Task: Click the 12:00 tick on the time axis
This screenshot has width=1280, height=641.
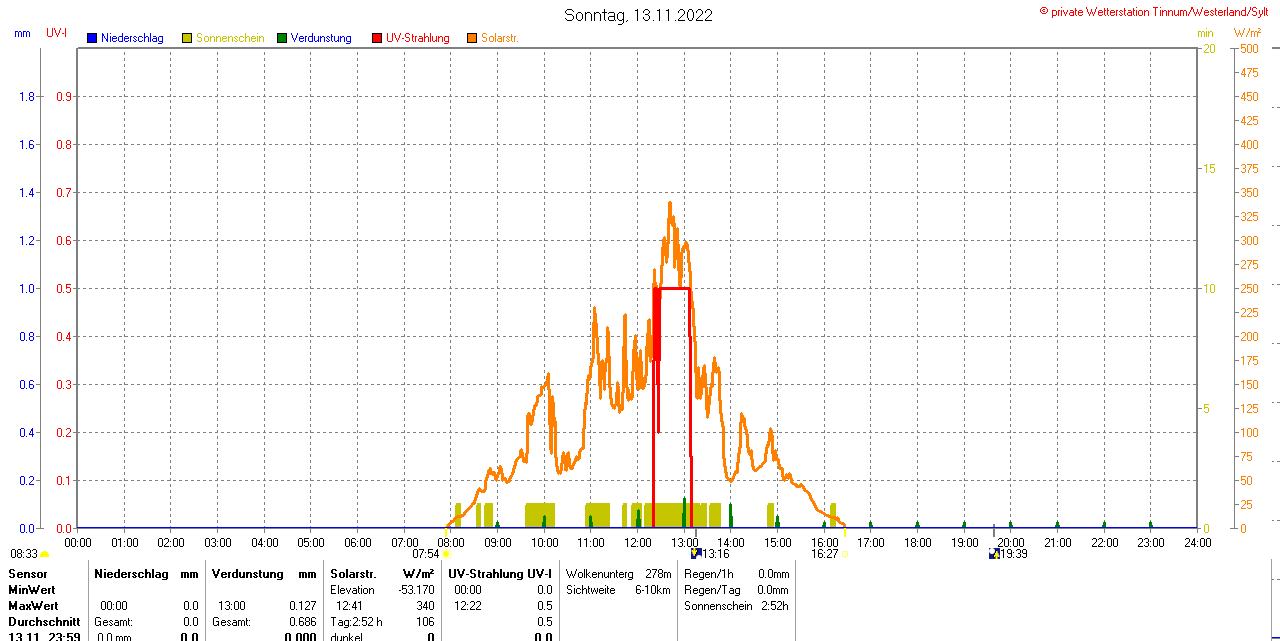Action: coord(638,542)
